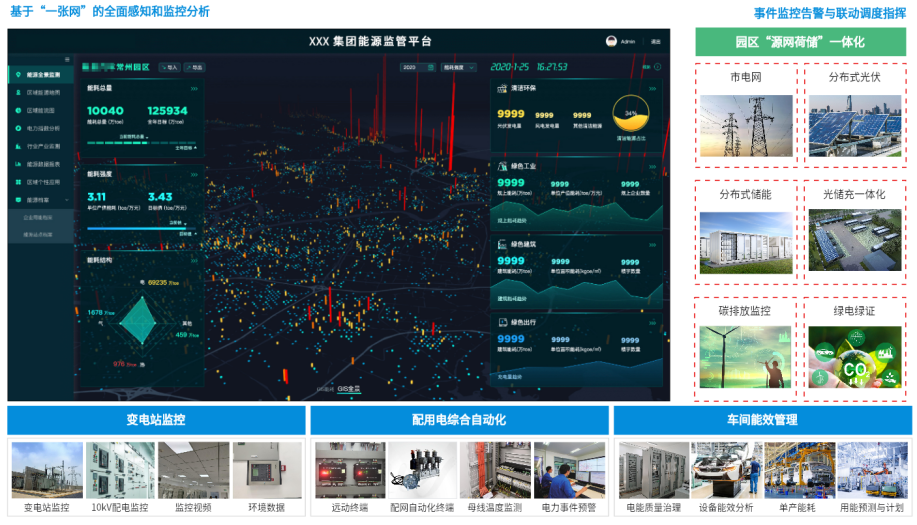The image size is (917, 525).
Task: Click the 导入 import button
Action: coord(170,67)
